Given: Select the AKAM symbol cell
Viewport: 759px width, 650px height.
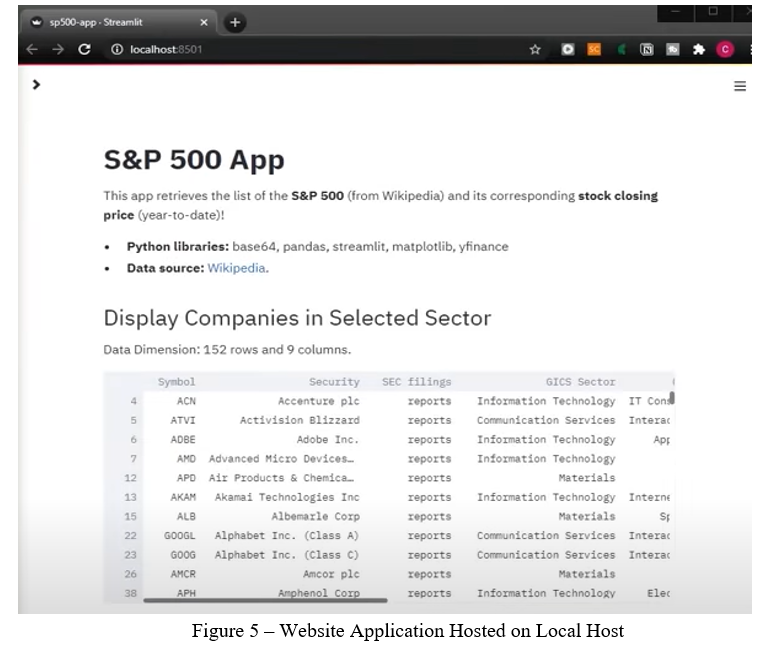Looking at the screenshot, I should point(183,498).
